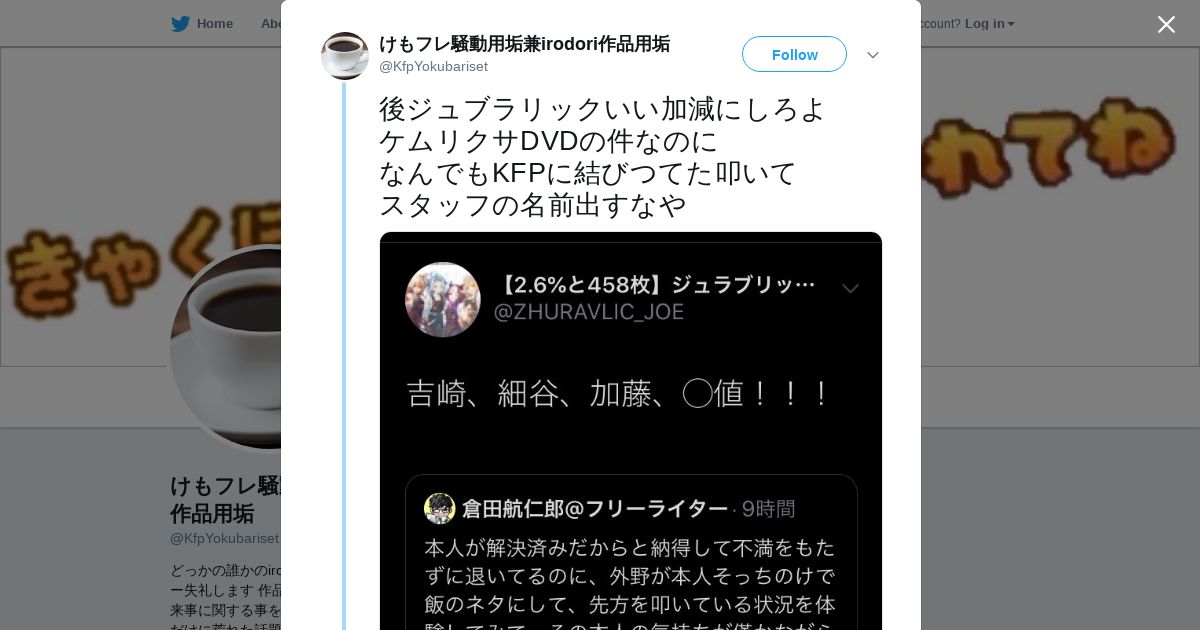Open the About menu item in top bar
This screenshot has width=1200, height=630.
point(270,23)
